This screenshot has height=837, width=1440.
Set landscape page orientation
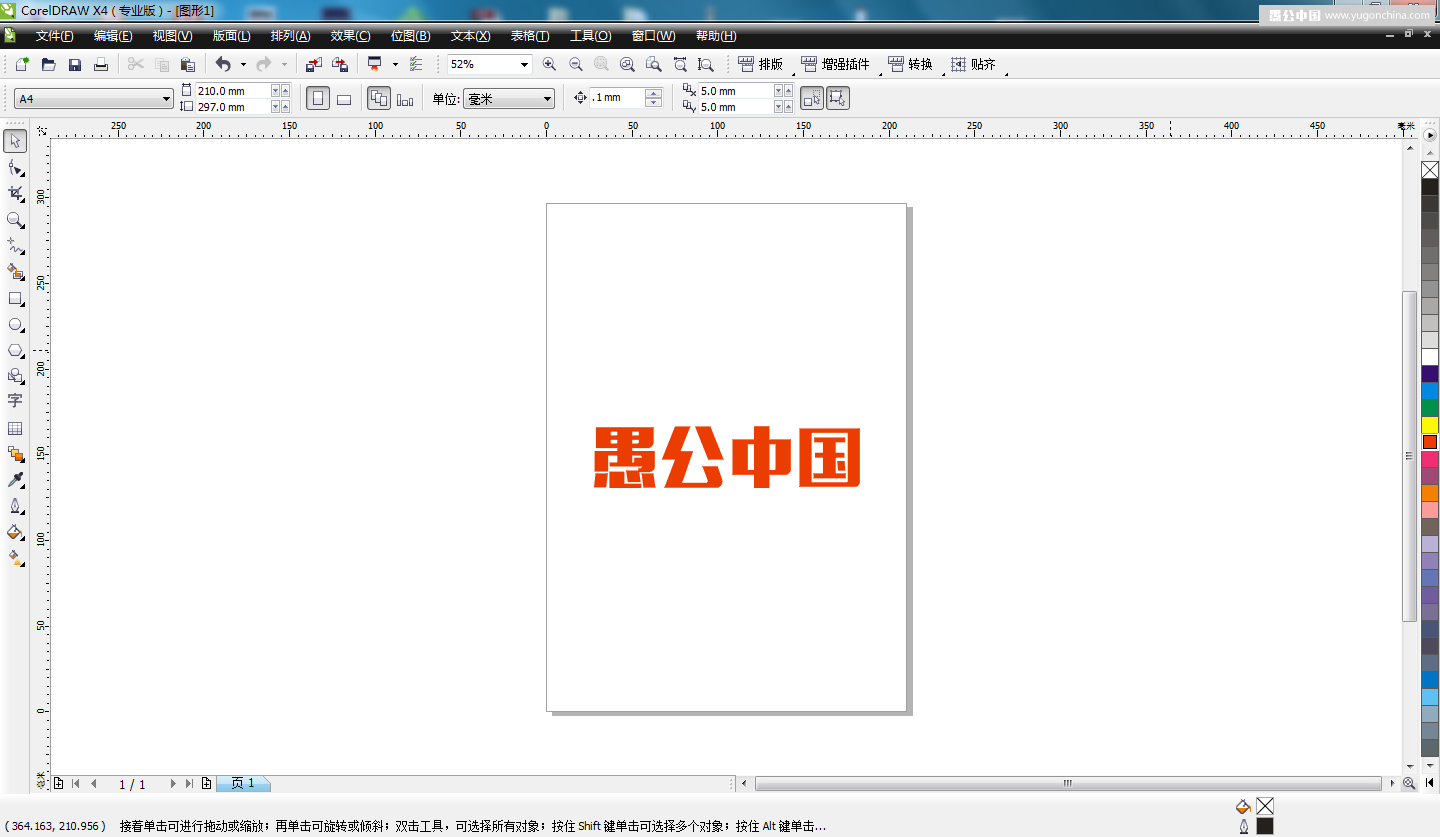click(343, 98)
